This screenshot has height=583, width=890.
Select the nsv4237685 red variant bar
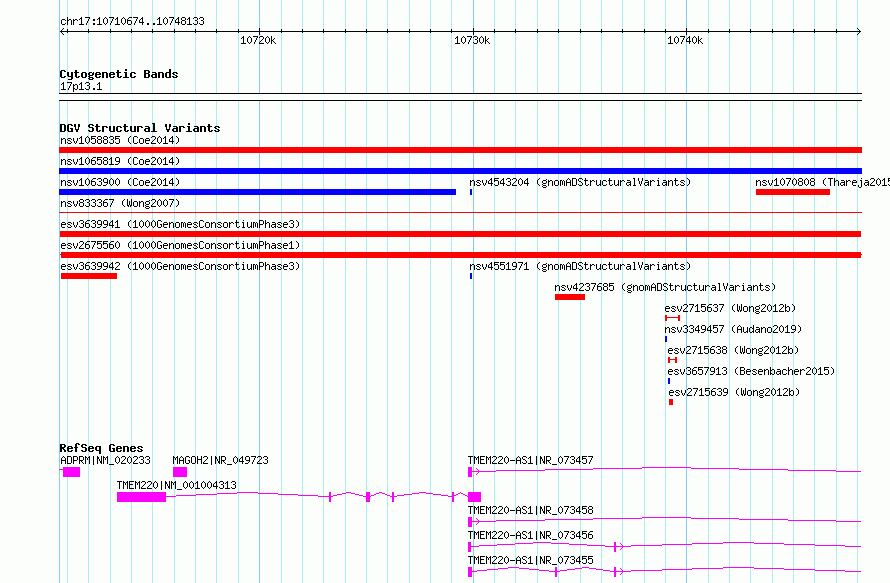pos(570,297)
